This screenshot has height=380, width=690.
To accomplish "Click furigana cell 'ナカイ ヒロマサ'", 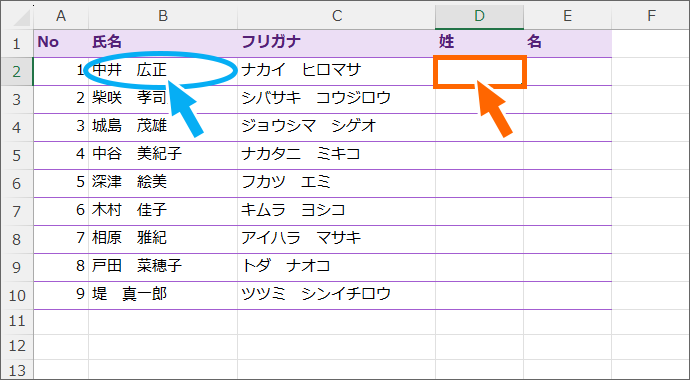I will click(337, 72).
